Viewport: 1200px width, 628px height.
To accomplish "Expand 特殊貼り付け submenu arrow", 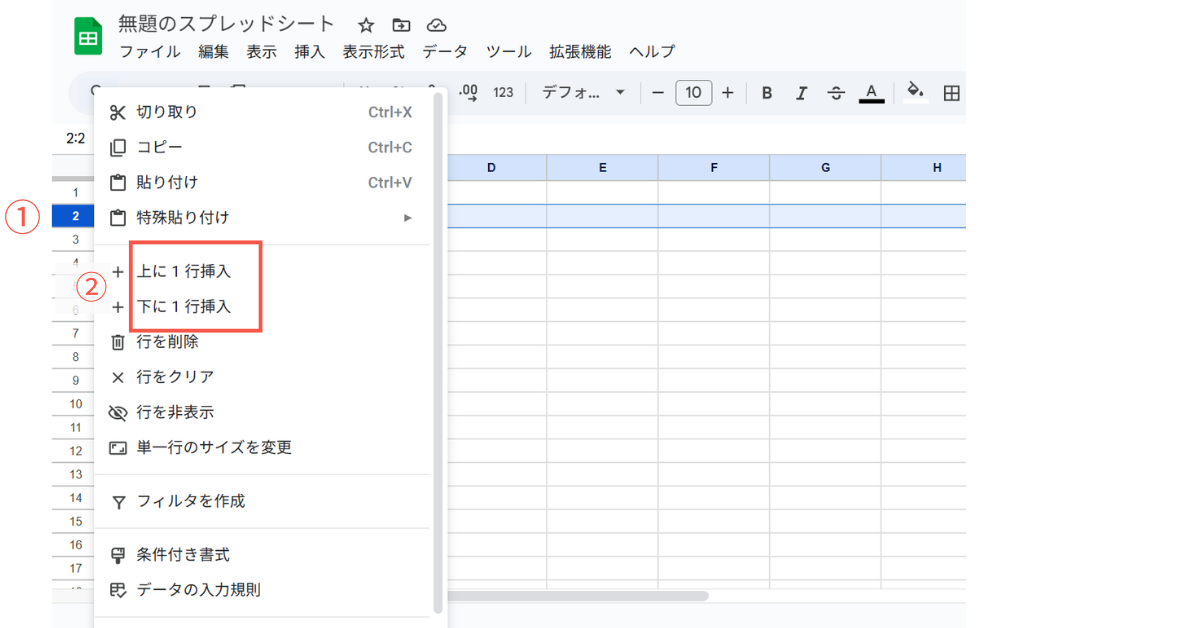I will (x=407, y=218).
